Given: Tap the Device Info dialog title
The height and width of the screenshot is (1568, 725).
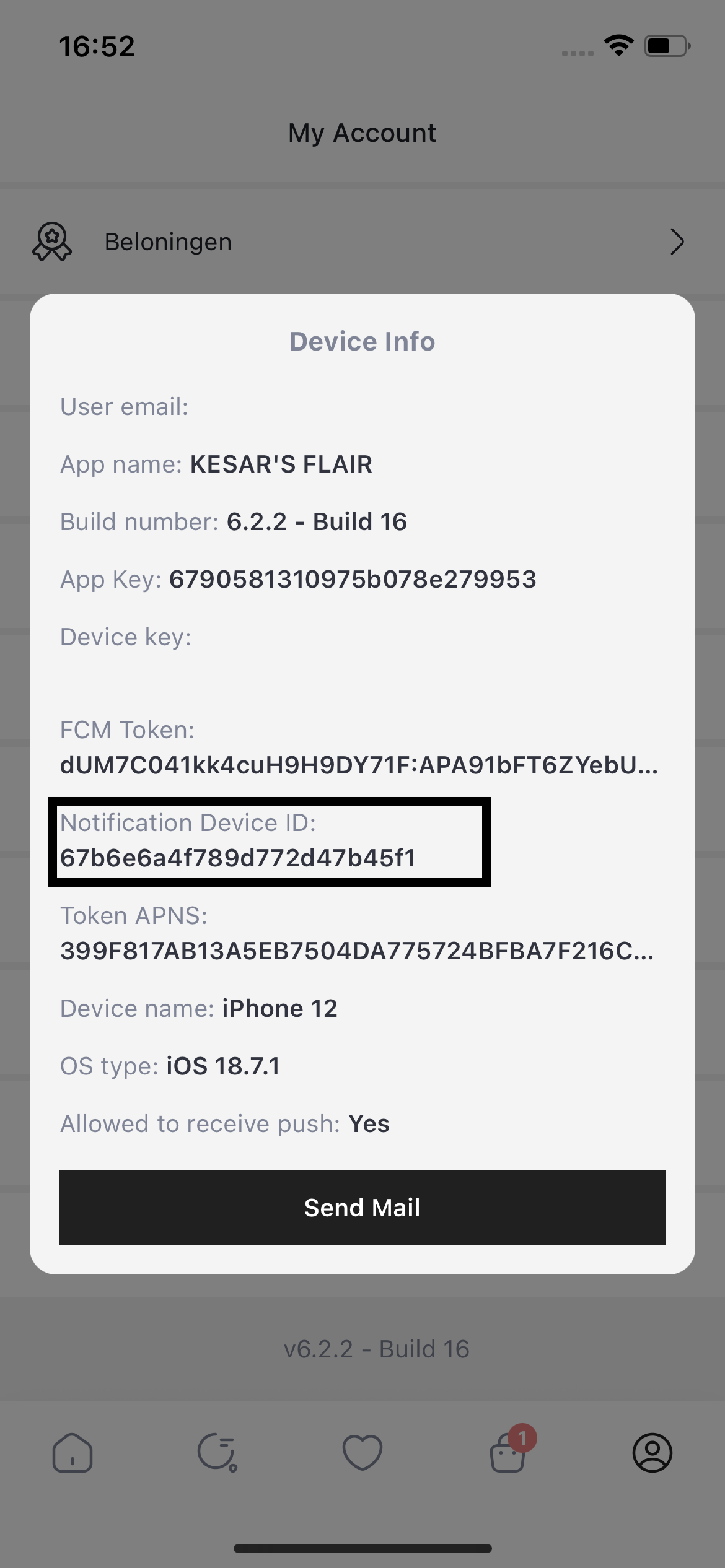Looking at the screenshot, I should click(362, 341).
